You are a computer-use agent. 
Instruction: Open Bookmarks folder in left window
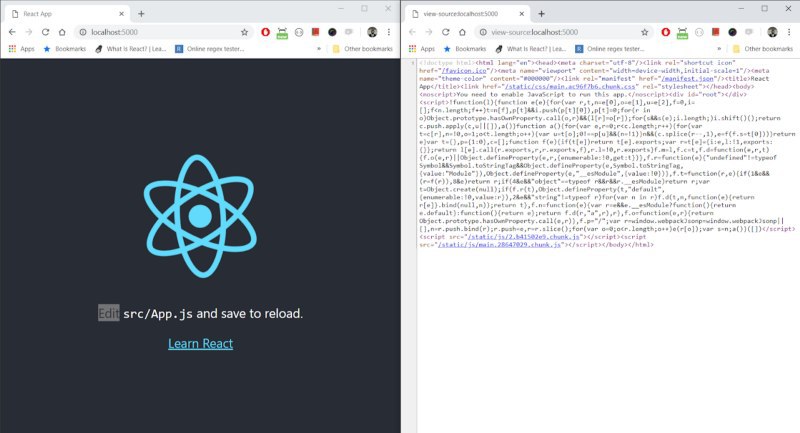65,49
